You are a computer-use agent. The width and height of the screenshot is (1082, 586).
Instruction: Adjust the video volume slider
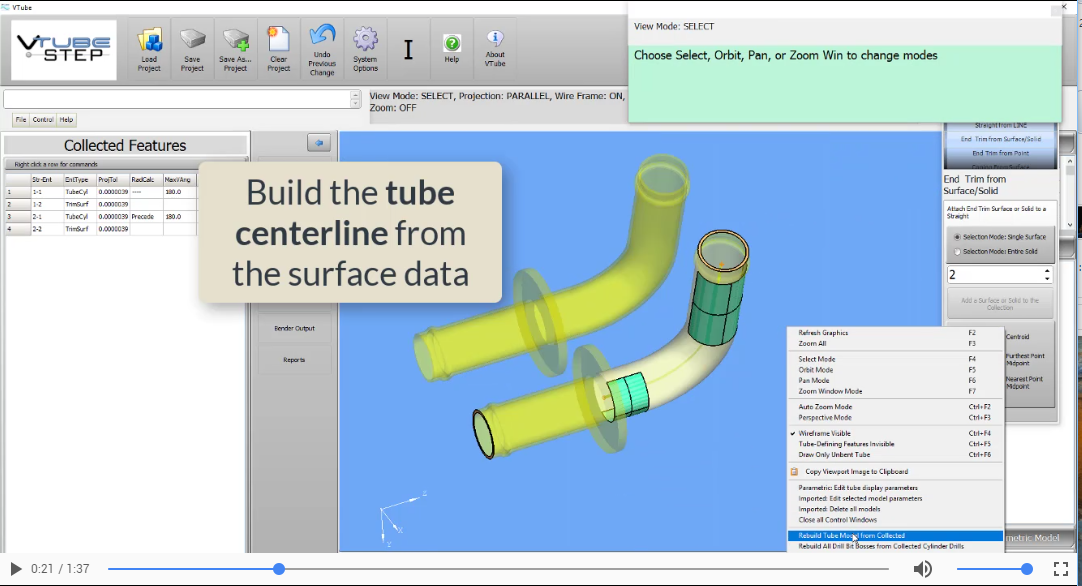pyautogui.click(x=994, y=569)
